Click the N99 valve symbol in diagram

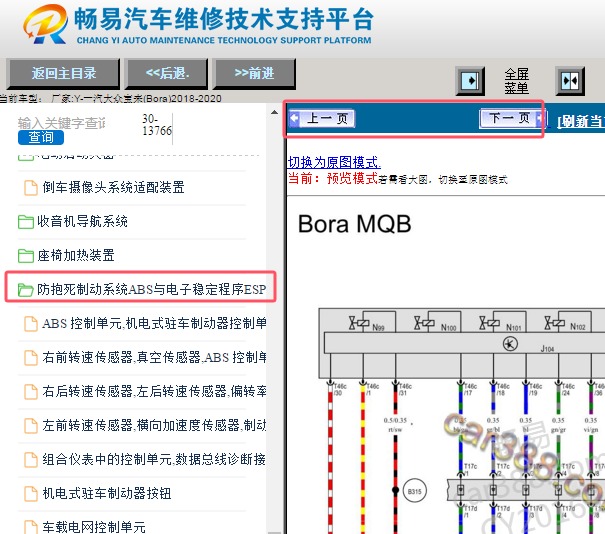(x=359, y=323)
